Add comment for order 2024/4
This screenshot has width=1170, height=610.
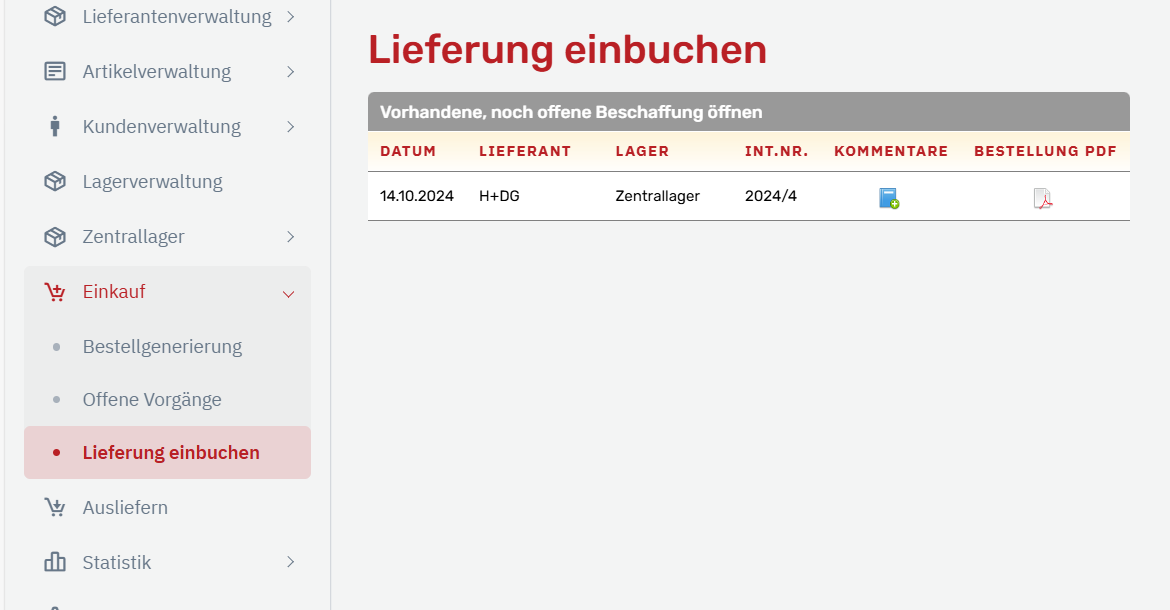point(889,198)
